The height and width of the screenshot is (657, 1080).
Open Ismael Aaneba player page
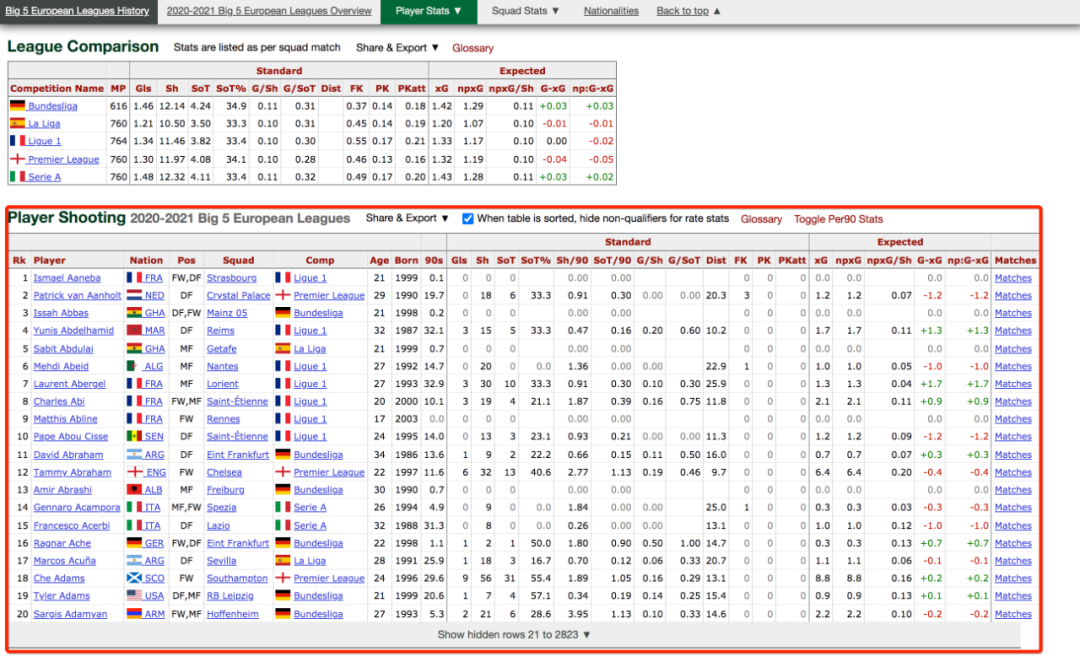pos(67,278)
